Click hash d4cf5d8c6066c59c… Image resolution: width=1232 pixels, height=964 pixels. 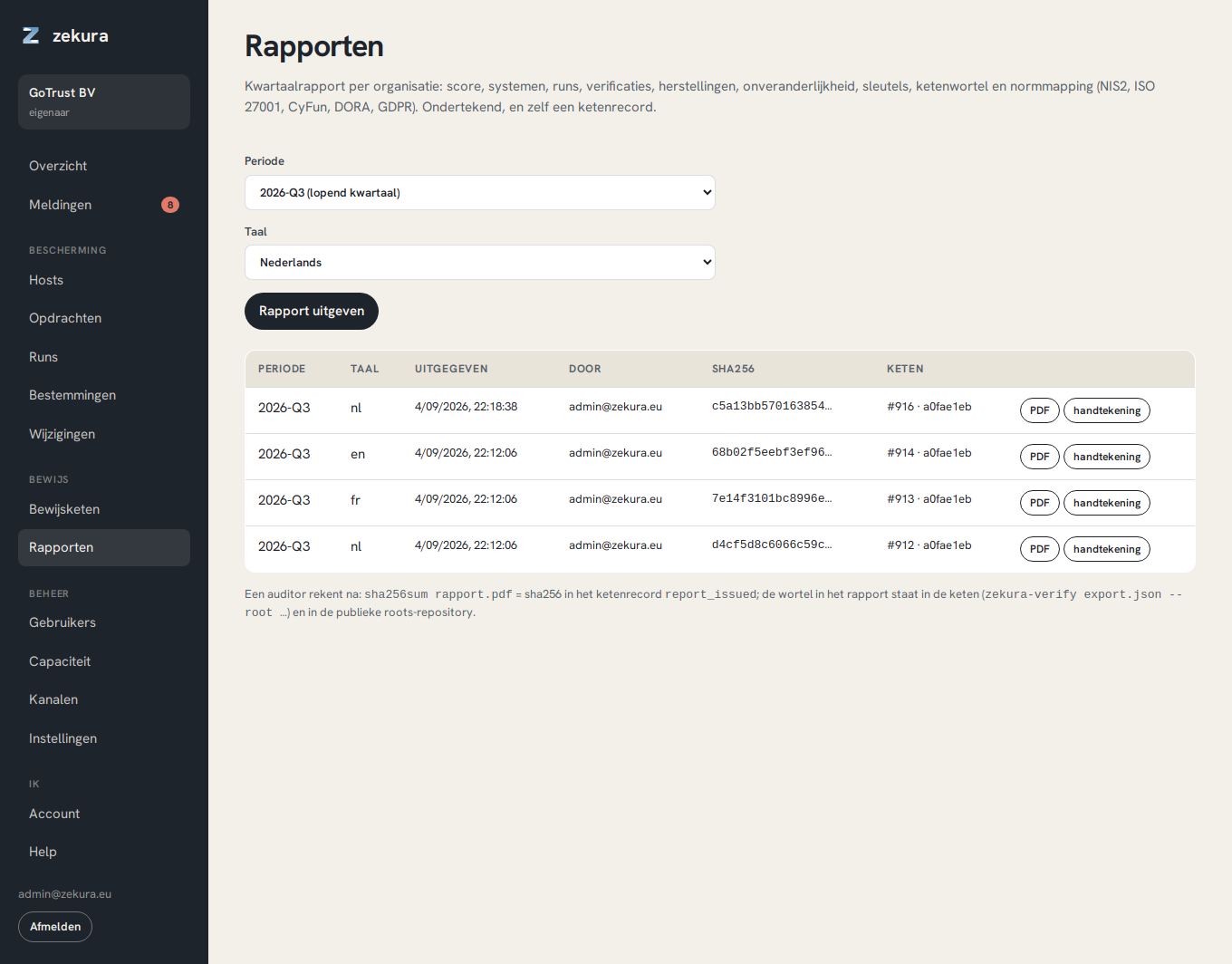tap(772, 545)
